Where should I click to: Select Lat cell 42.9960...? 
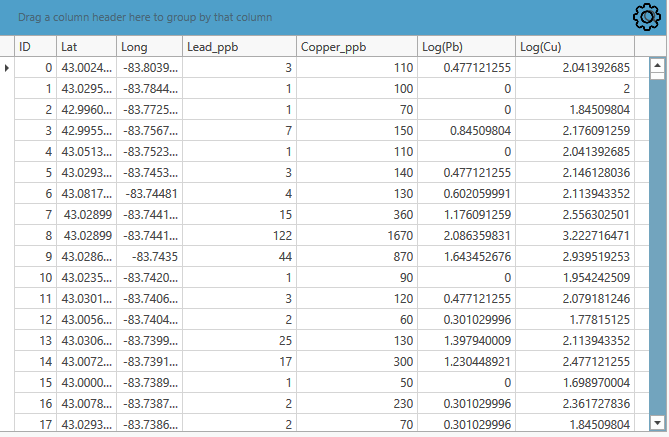click(87, 110)
